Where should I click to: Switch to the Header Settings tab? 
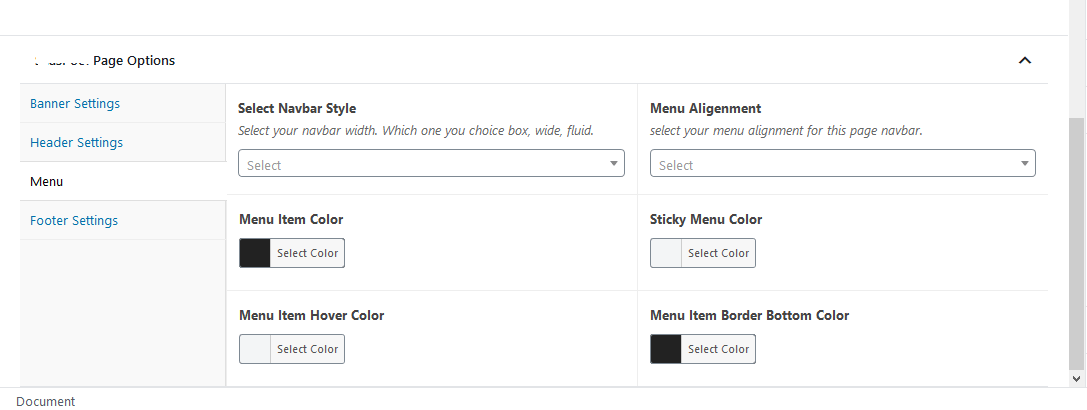coord(77,142)
